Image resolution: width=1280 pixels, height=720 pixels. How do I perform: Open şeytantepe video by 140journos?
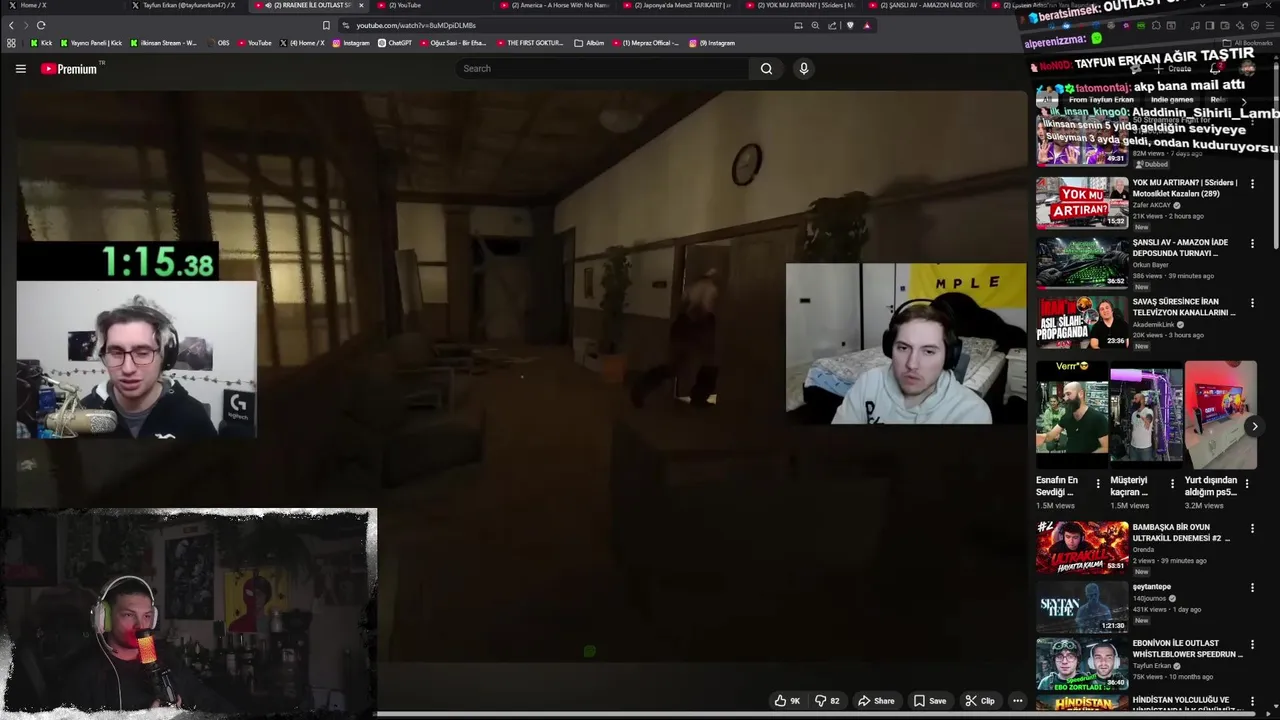click(x=1082, y=606)
